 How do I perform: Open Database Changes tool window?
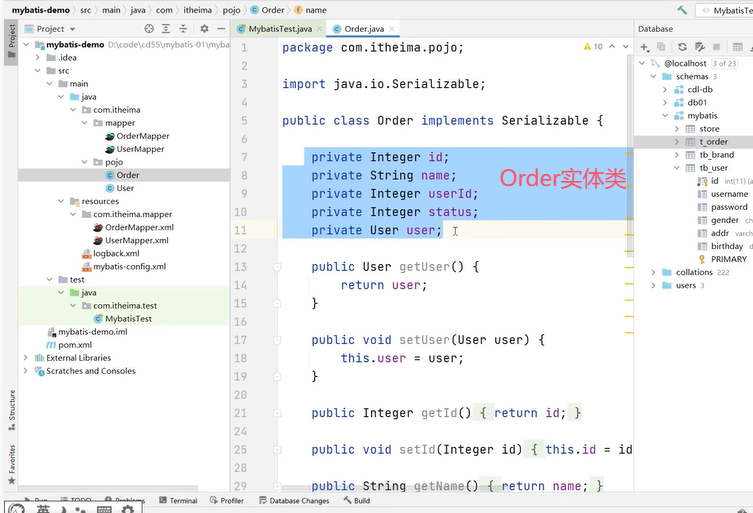294,501
